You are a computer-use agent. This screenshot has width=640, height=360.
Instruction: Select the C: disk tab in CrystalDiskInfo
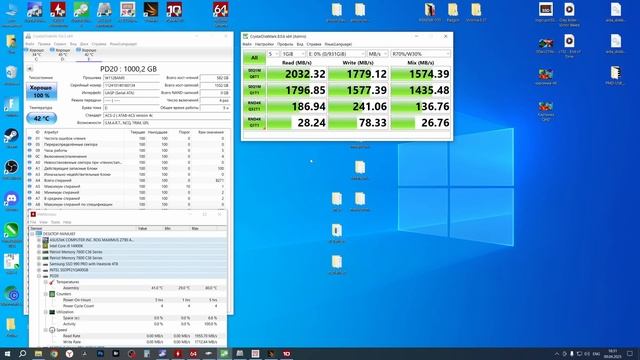[36, 54]
